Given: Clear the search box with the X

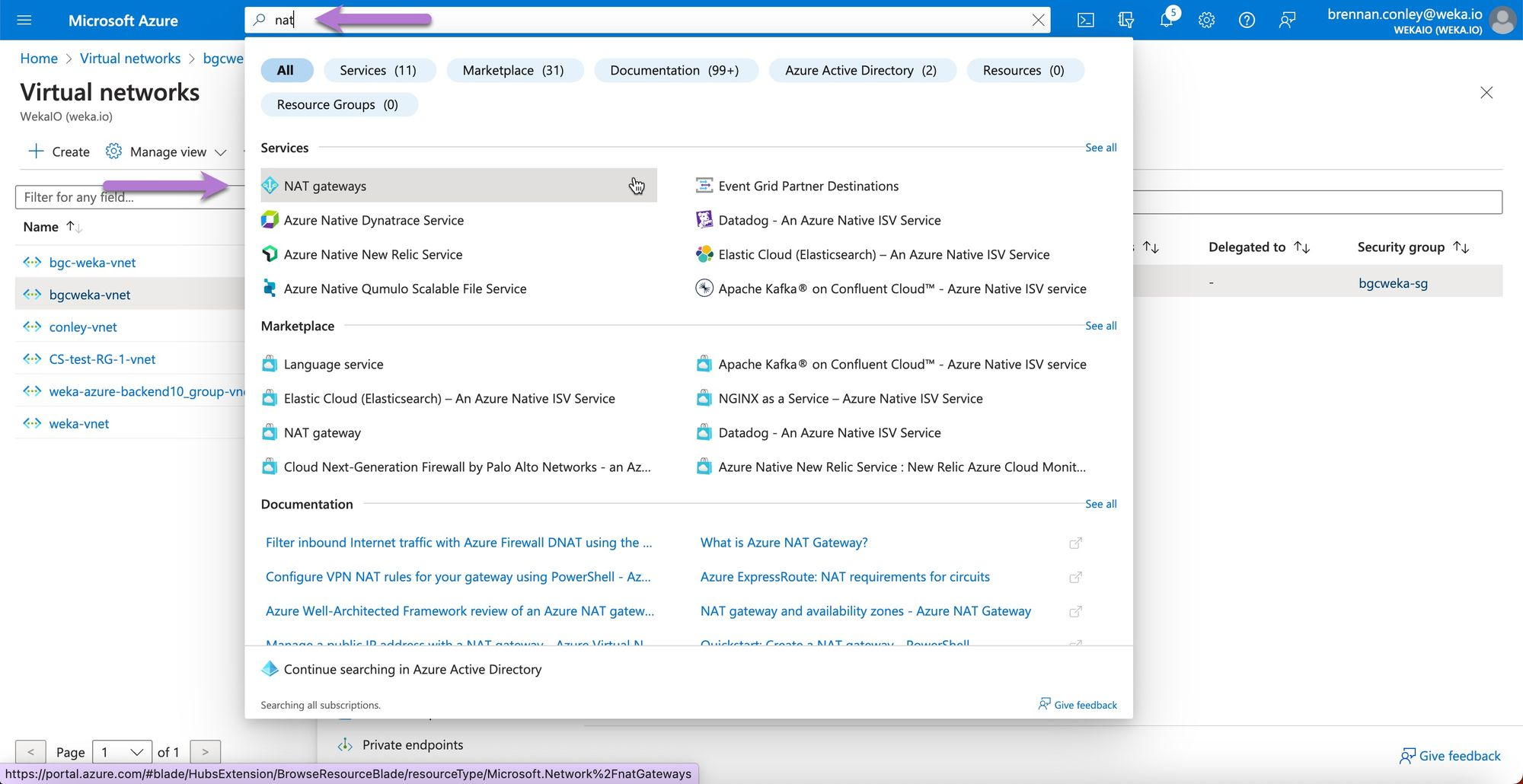Looking at the screenshot, I should tap(1038, 21).
